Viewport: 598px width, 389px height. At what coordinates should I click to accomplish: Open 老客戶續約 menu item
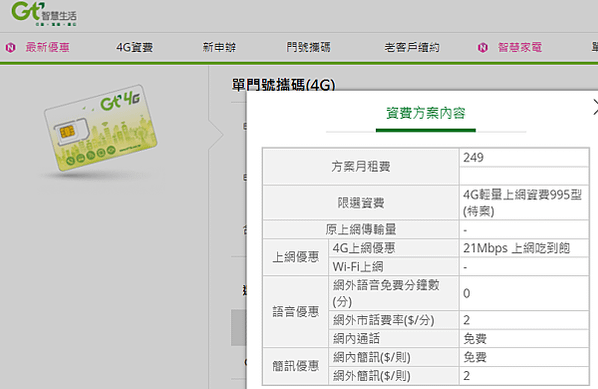click(412, 47)
